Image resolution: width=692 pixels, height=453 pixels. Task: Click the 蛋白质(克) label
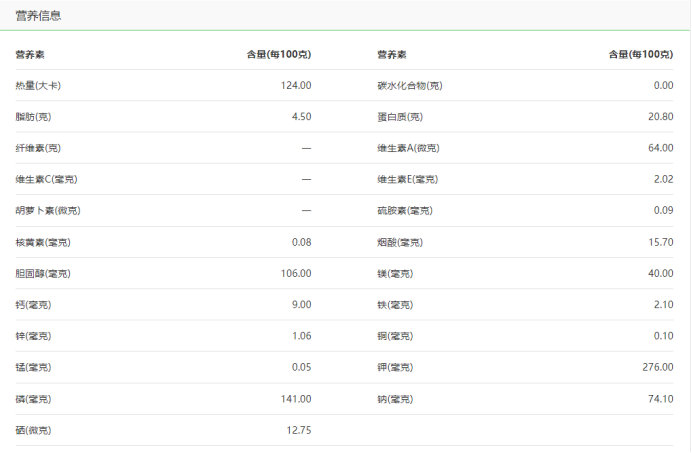click(400, 117)
